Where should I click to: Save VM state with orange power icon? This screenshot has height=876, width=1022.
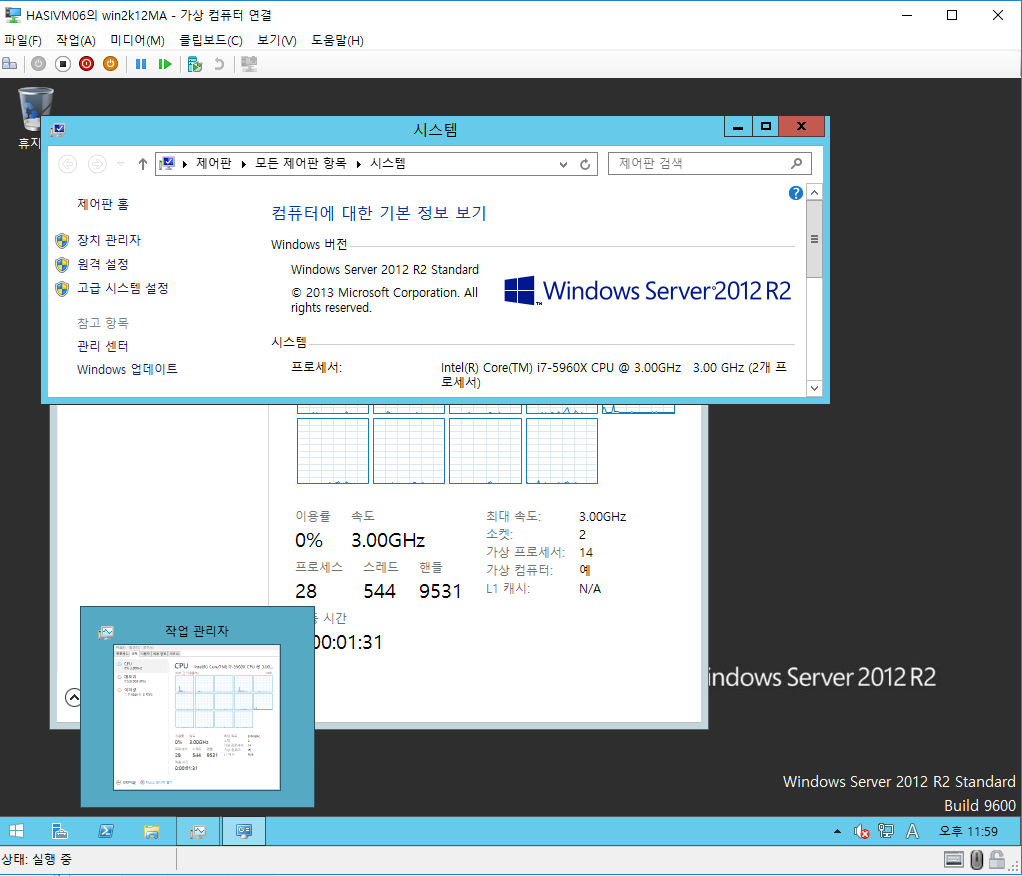click(111, 64)
